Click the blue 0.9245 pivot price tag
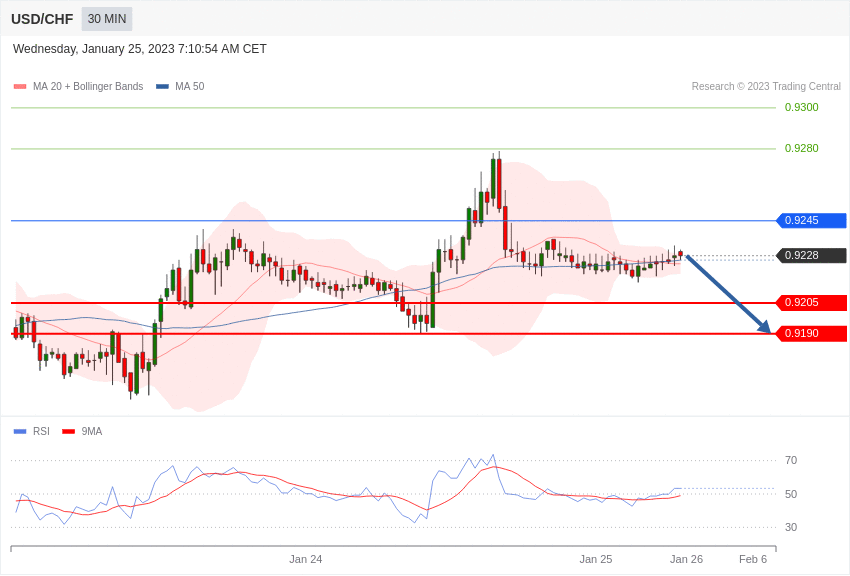 point(812,221)
